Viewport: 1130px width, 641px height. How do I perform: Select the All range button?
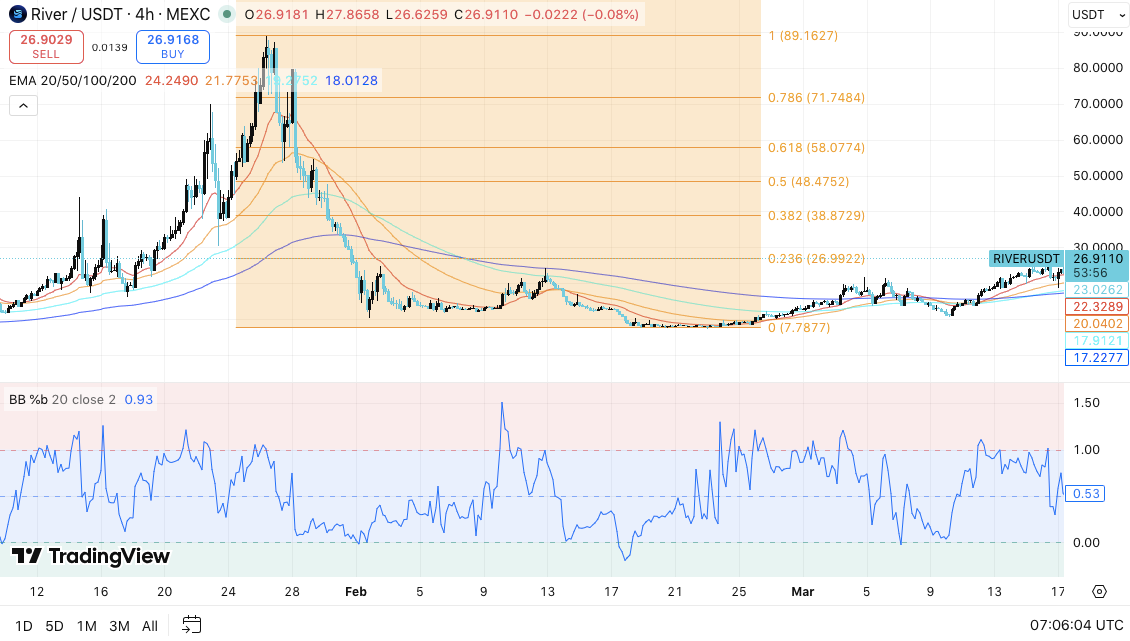click(149, 625)
